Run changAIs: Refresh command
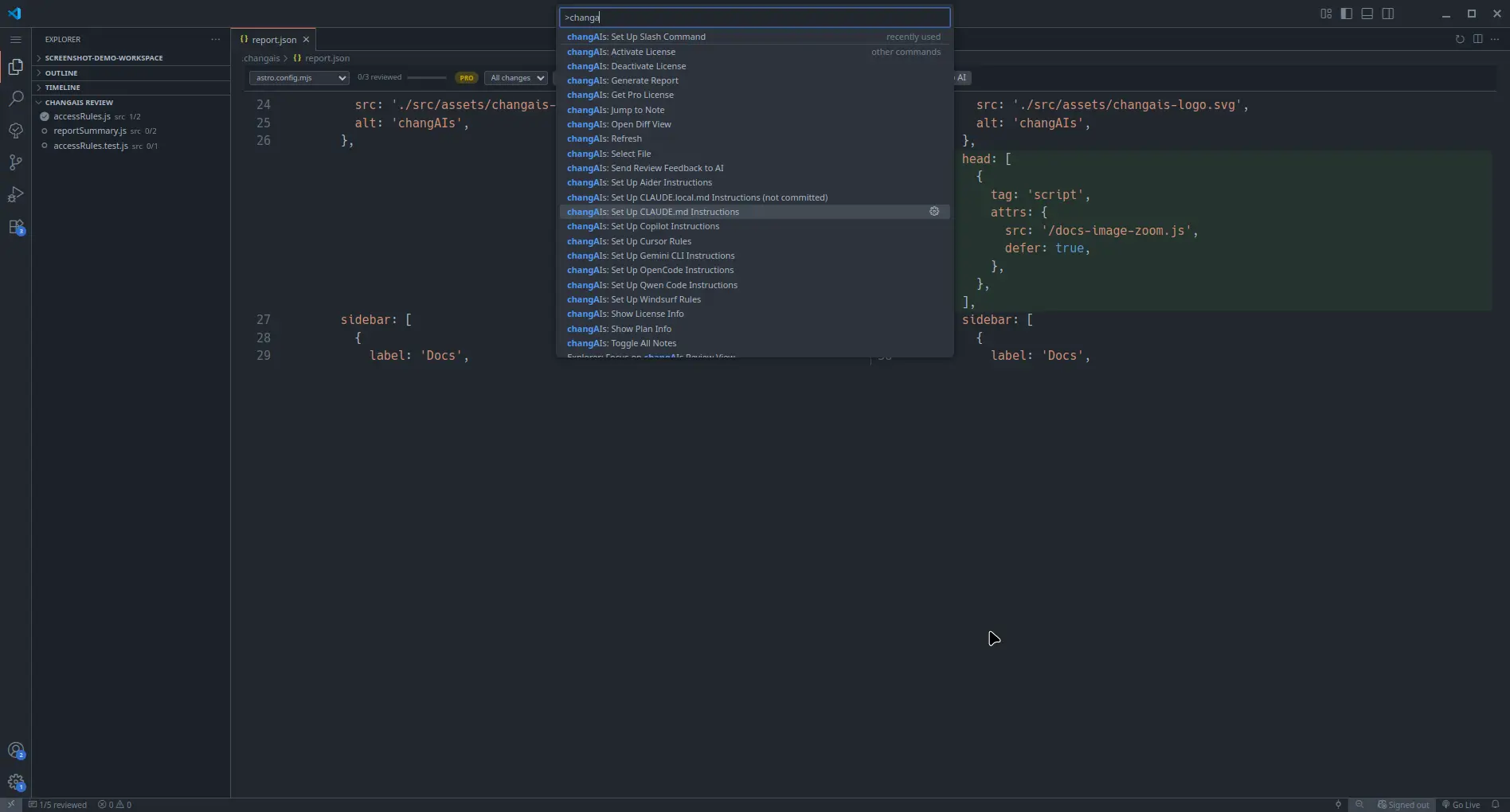 pos(754,139)
